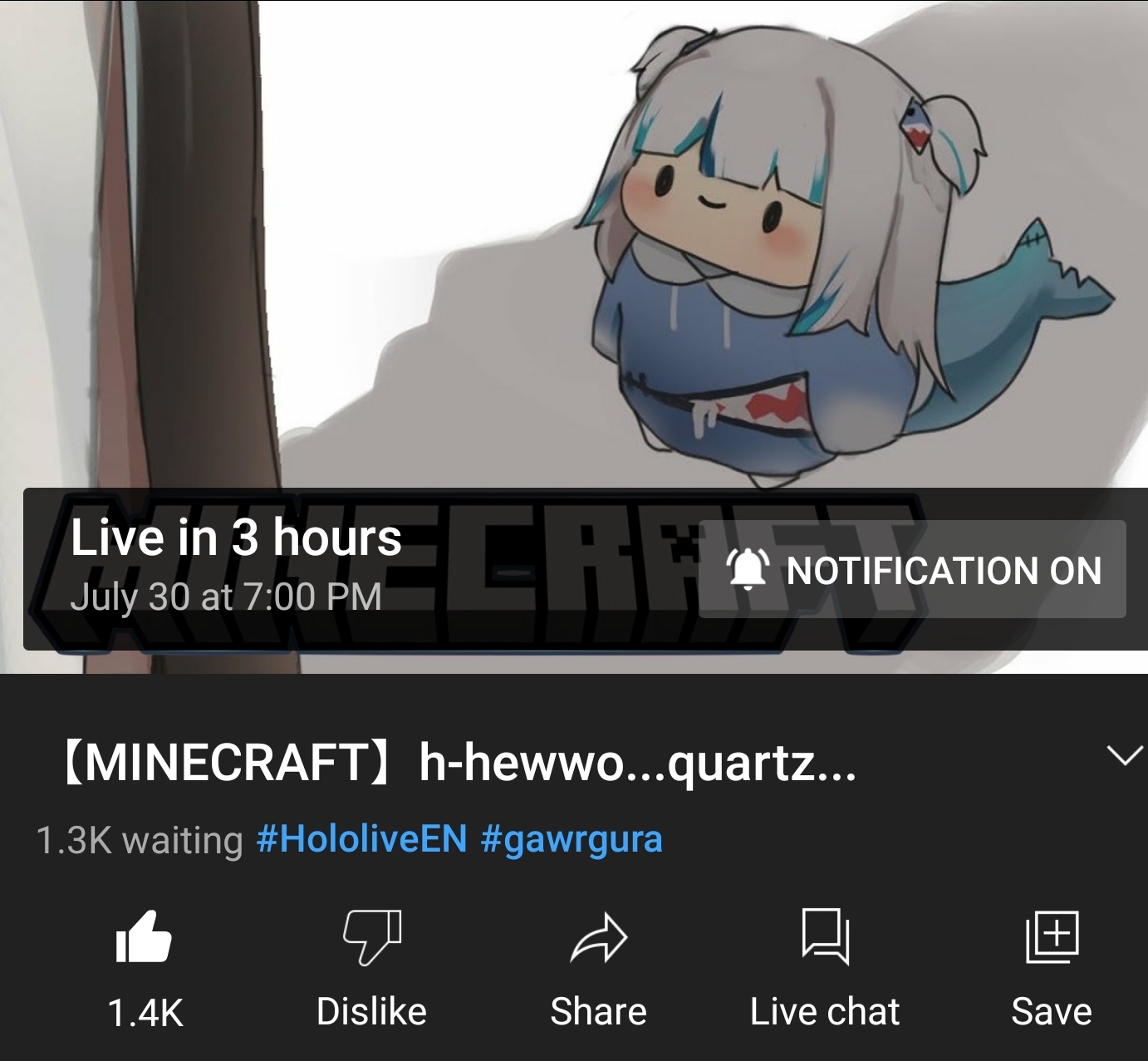Image resolution: width=1148 pixels, height=1061 pixels.
Task: Toggle the NOTIFICATION ON reminder button
Action: click(x=912, y=569)
